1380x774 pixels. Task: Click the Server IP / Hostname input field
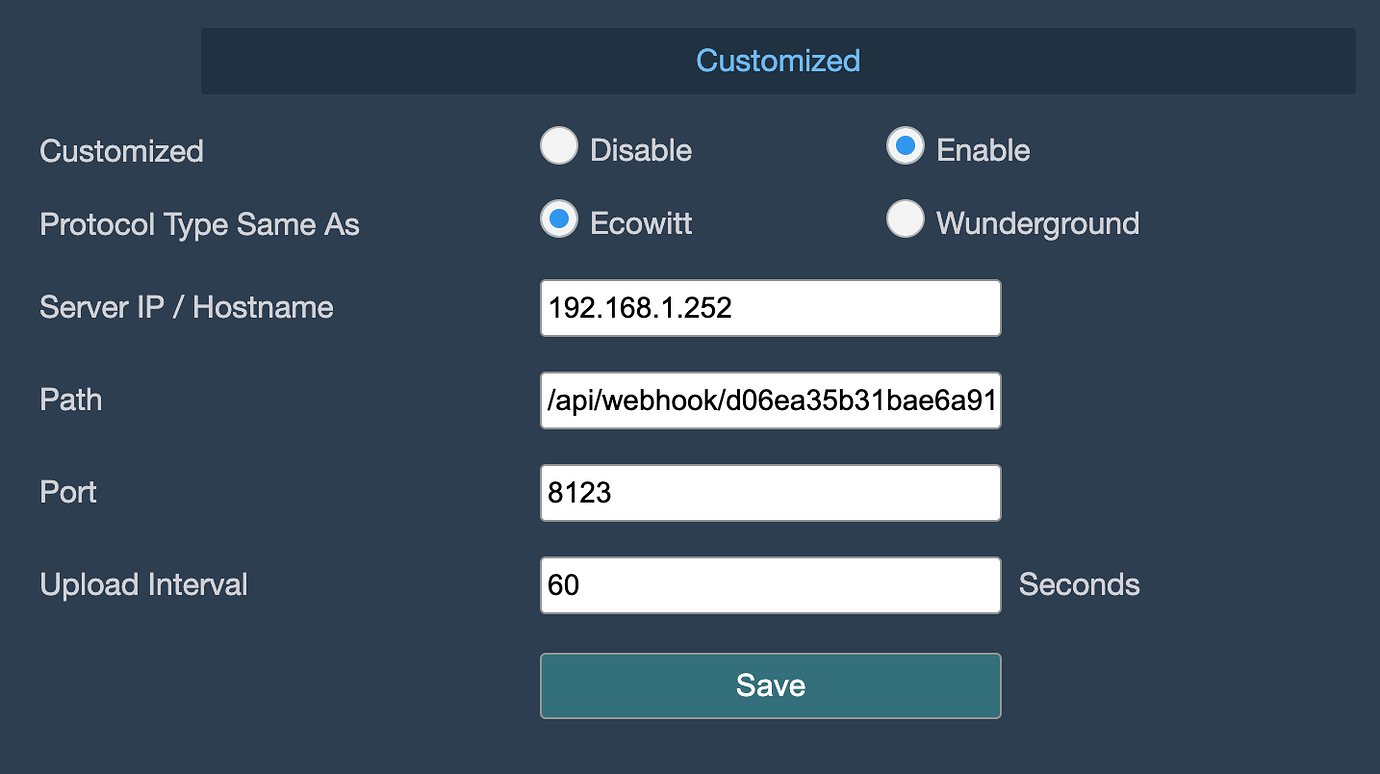point(769,307)
